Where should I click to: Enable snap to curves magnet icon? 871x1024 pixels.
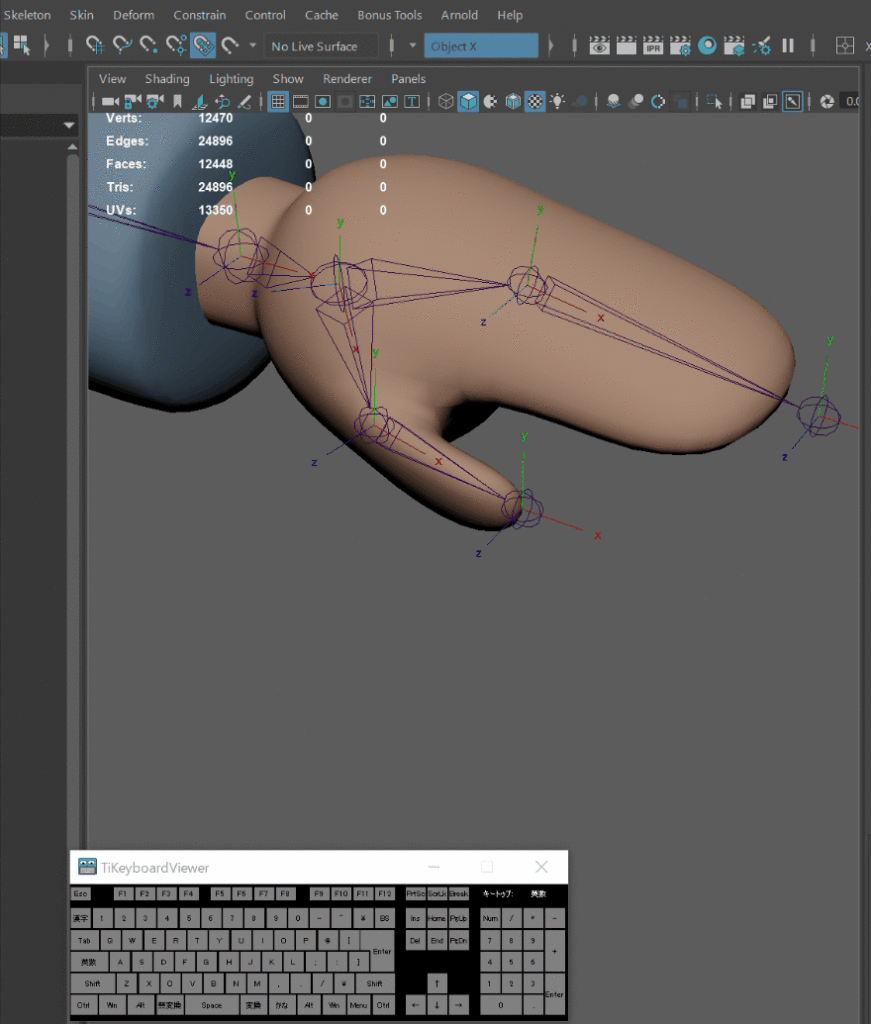pos(122,45)
